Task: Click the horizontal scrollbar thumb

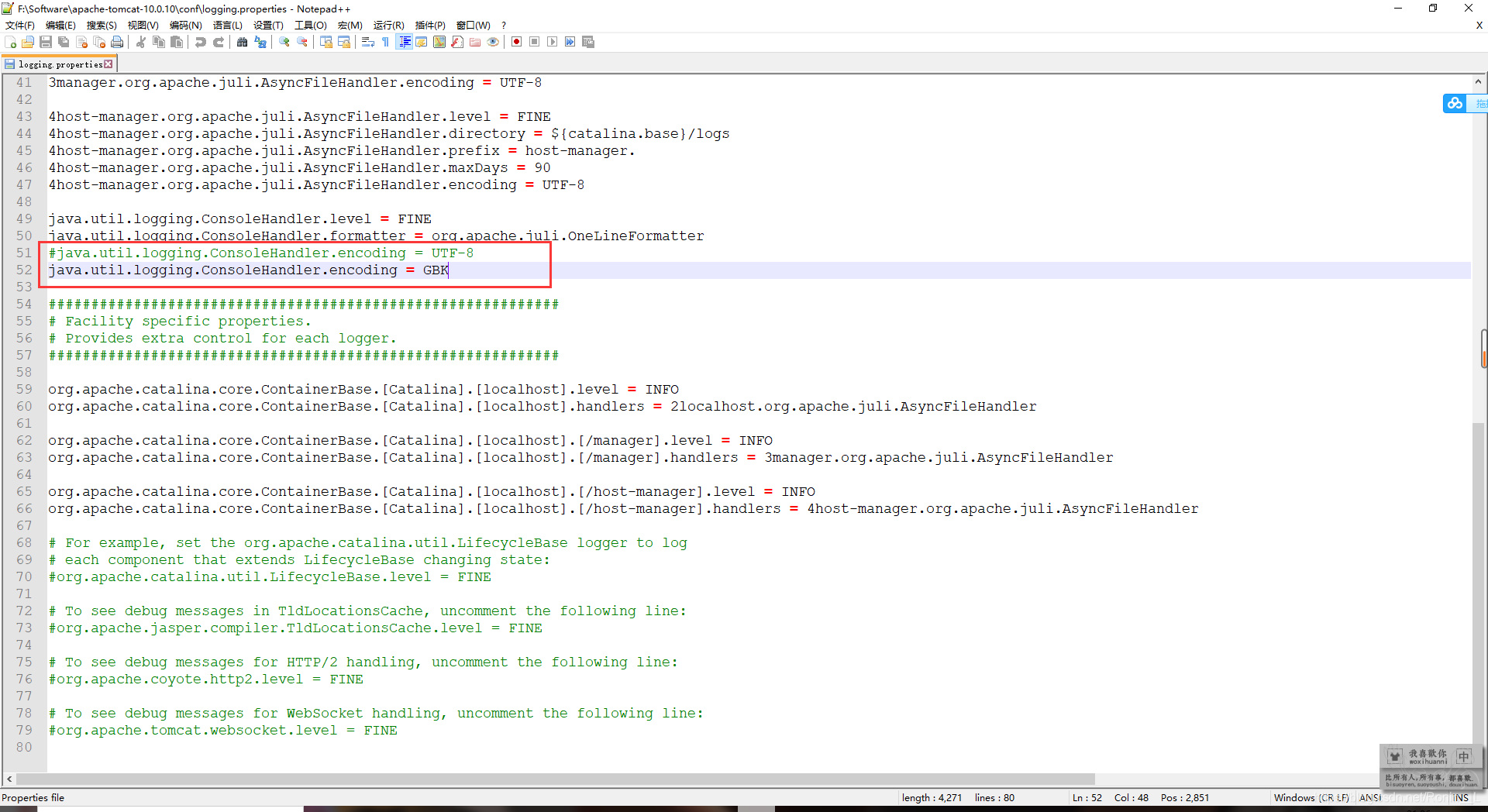Action: click(x=556, y=779)
